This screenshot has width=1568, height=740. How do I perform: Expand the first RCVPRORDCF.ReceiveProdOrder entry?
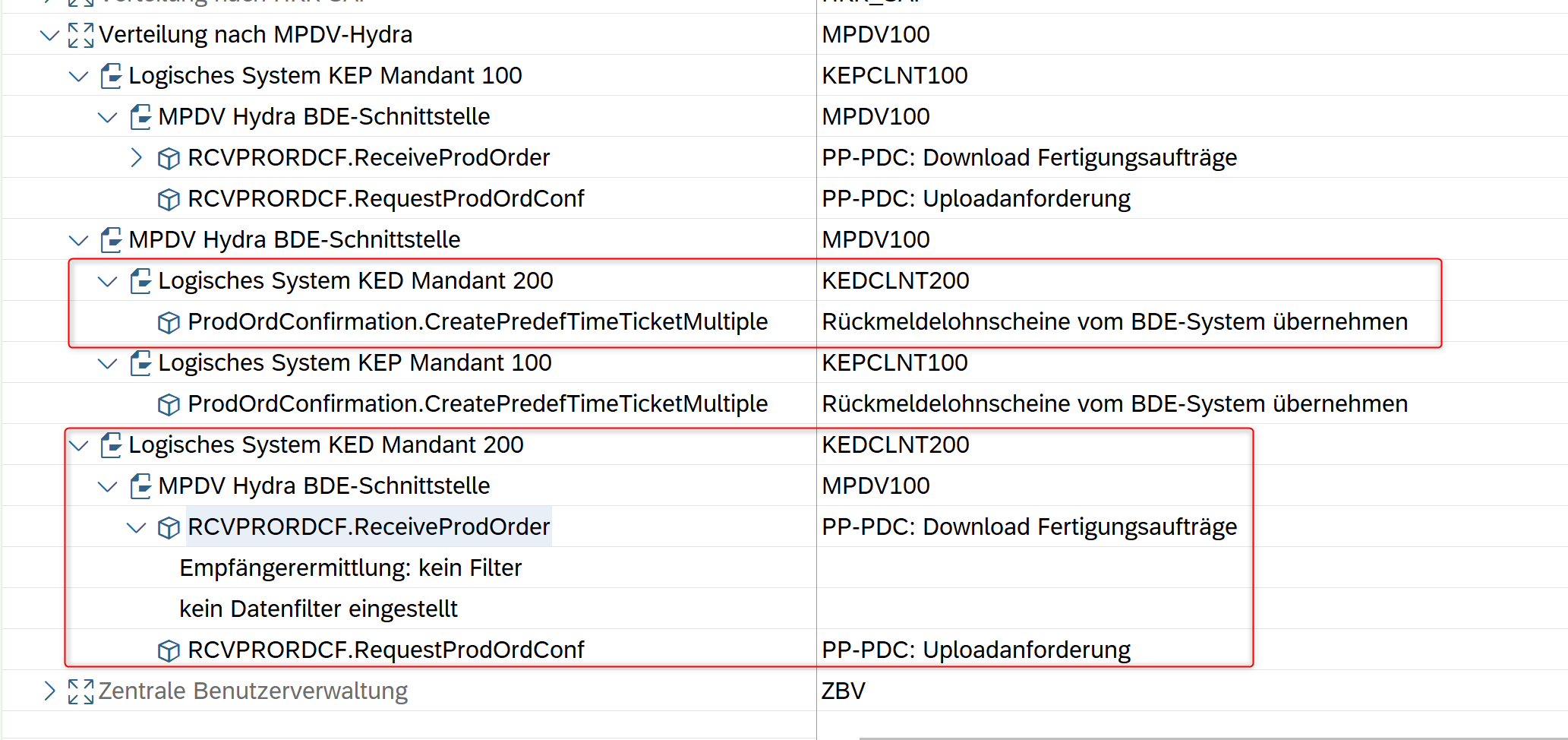[137, 158]
